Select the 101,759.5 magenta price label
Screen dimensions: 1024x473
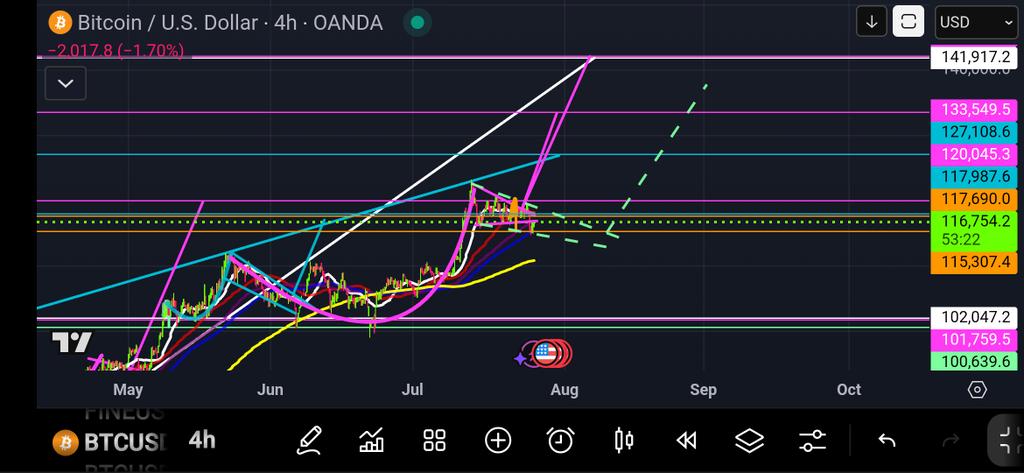coord(974,340)
